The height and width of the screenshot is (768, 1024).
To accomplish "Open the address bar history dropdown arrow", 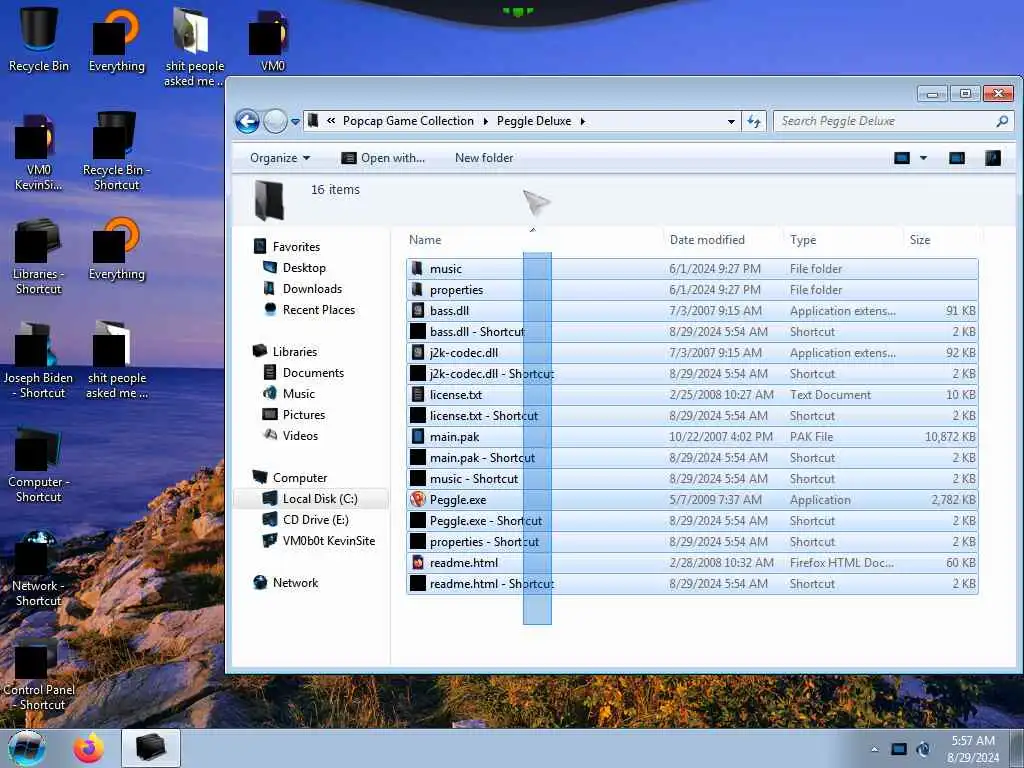I will point(731,121).
